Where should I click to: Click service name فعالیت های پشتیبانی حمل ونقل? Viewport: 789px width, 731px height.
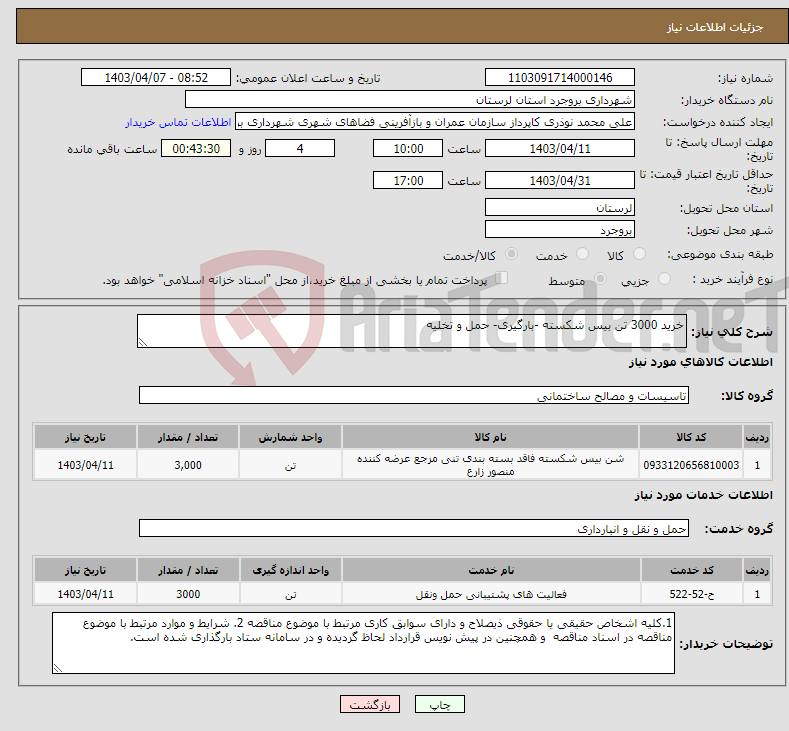(x=491, y=594)
